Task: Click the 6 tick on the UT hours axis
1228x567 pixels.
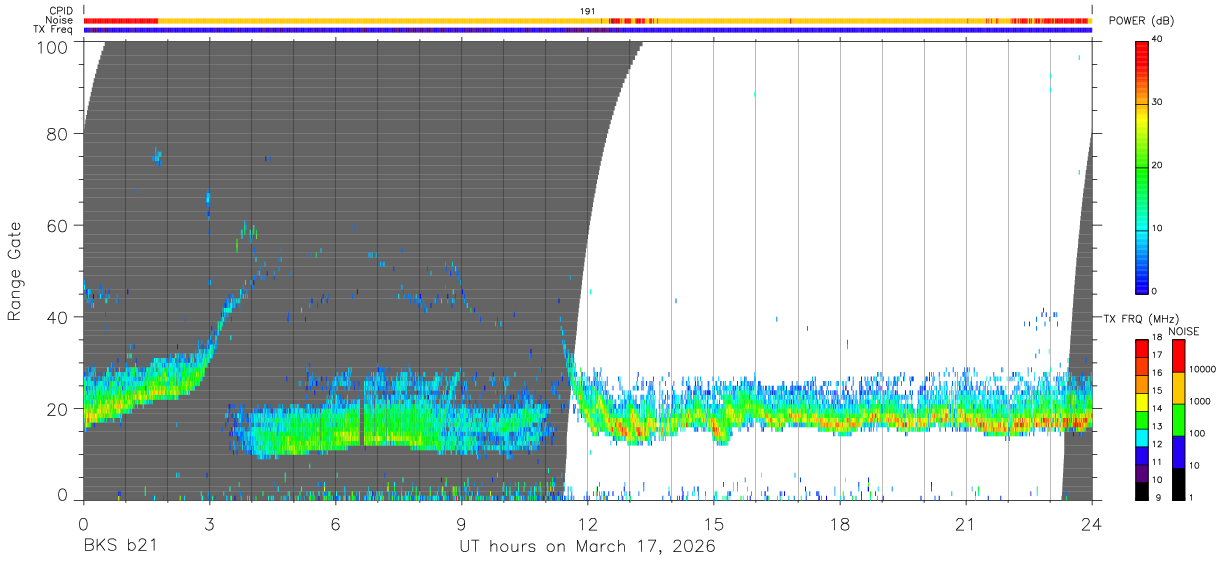Action: 335,523
